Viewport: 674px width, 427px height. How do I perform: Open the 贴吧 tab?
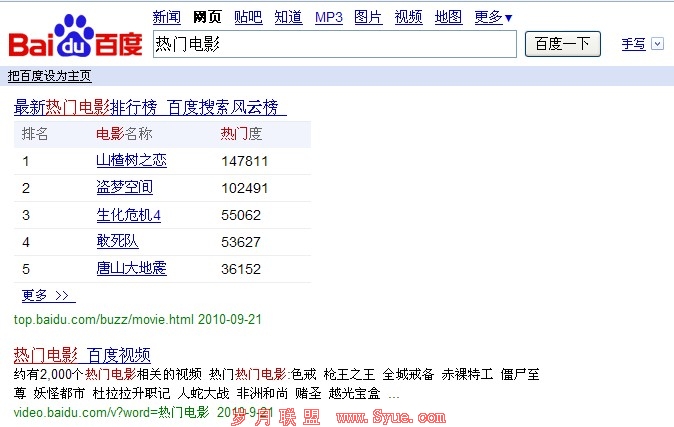click(x=248, y=17)
